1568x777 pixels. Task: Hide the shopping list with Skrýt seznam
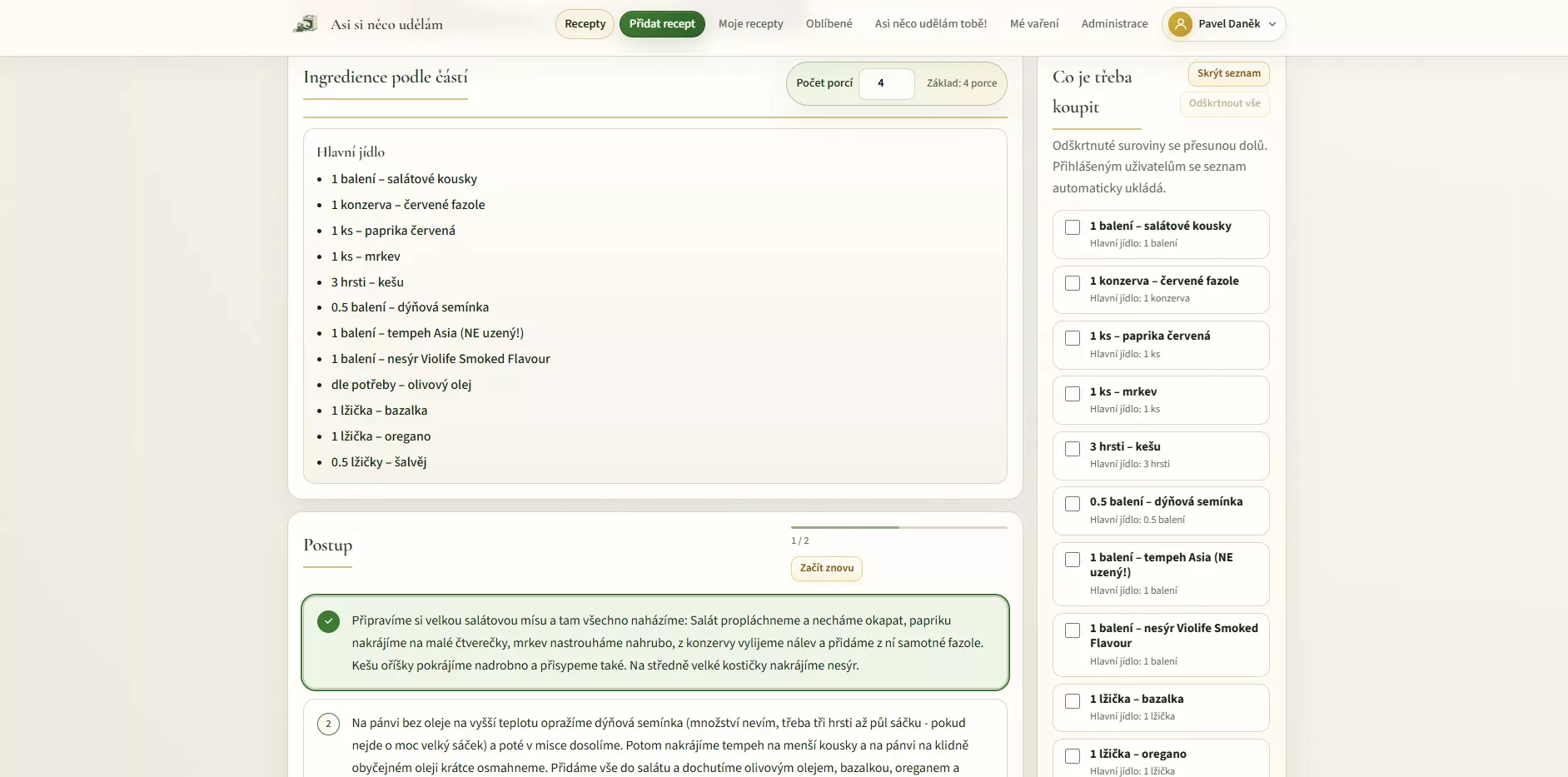(x=1228, y=73)
